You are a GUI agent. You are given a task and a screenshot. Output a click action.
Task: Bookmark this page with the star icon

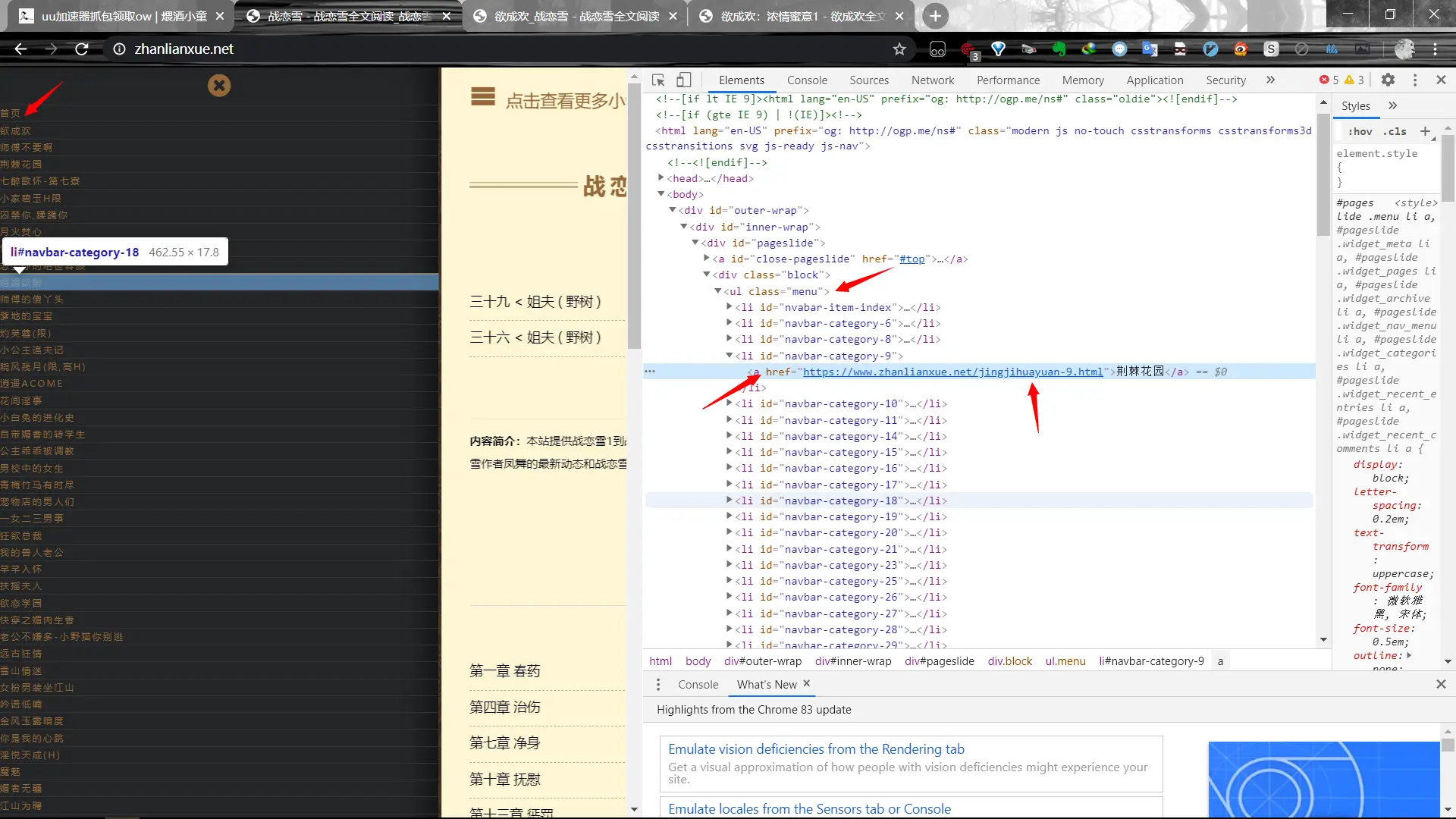899,49
